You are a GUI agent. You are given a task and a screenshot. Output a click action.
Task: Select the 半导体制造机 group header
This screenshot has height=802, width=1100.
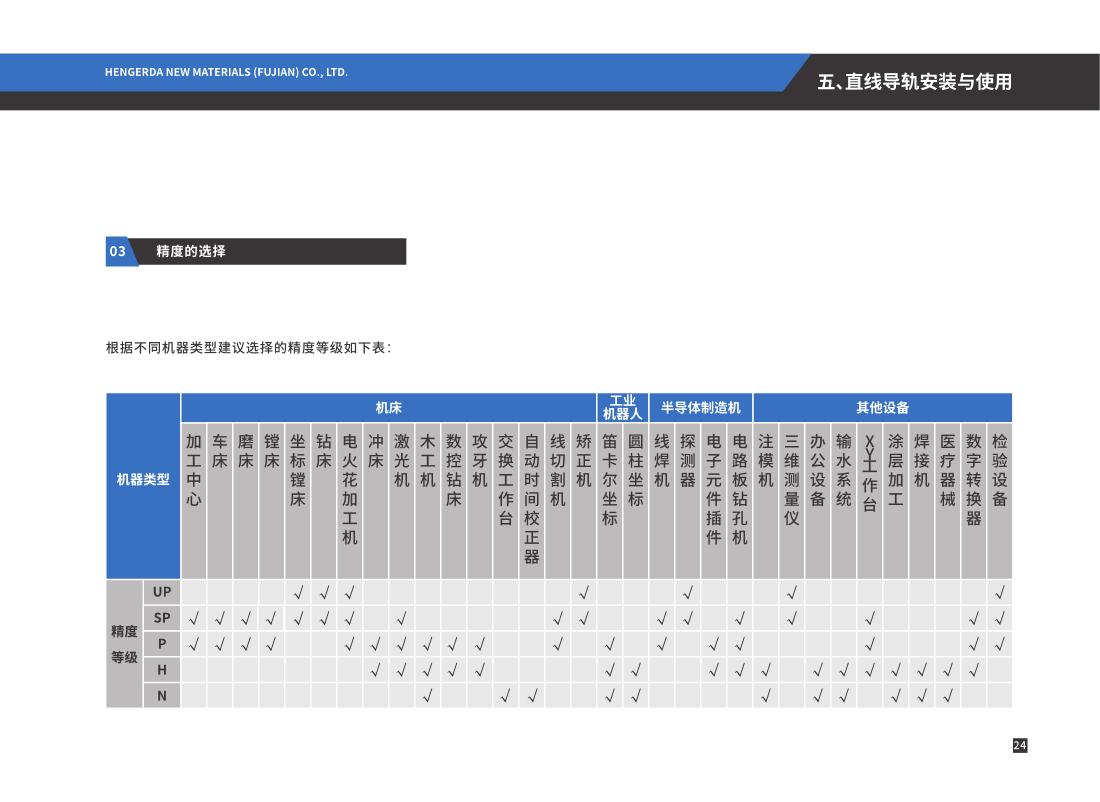(x=700, y=407)
